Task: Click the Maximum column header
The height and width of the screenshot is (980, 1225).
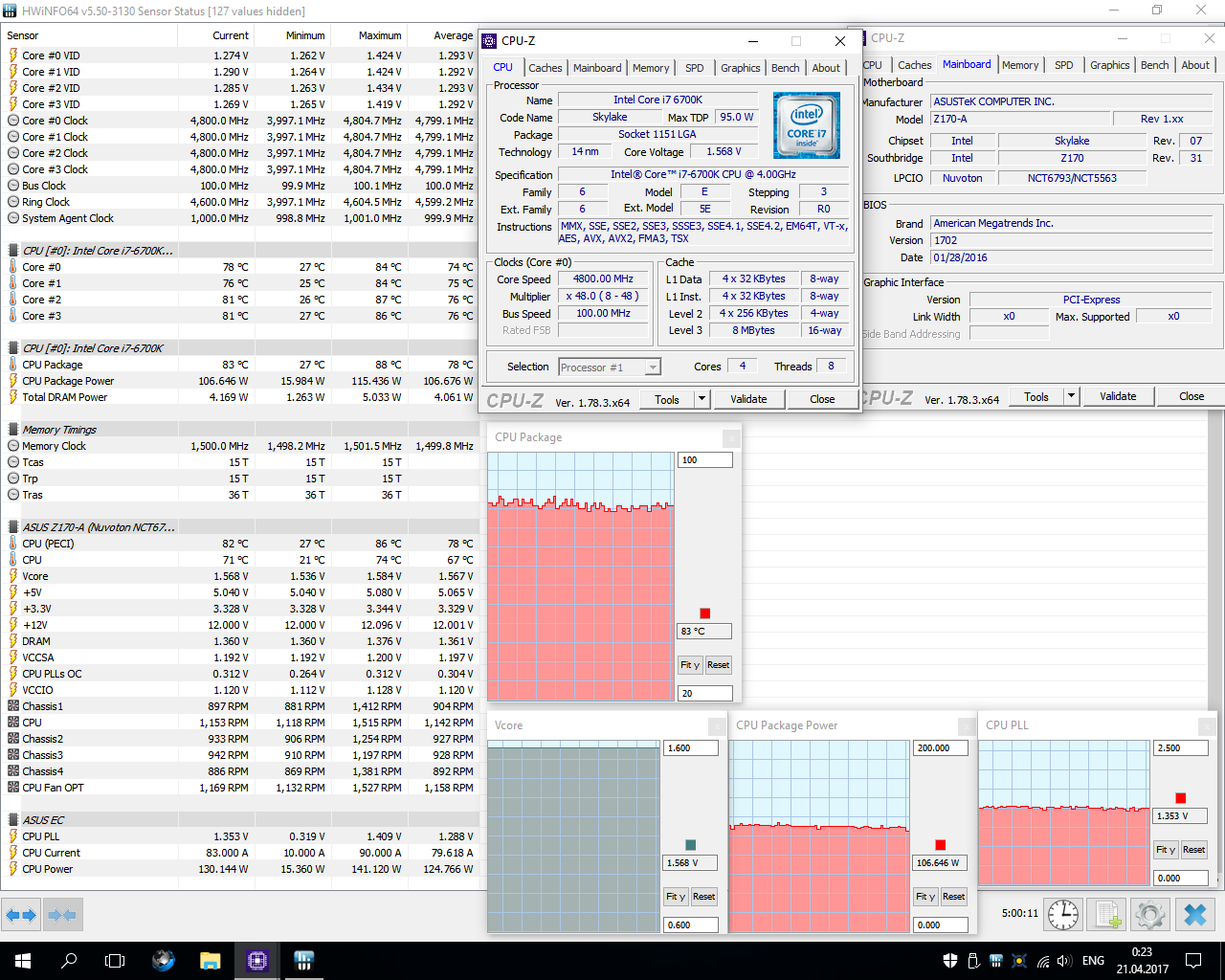Action: point(368,35)
